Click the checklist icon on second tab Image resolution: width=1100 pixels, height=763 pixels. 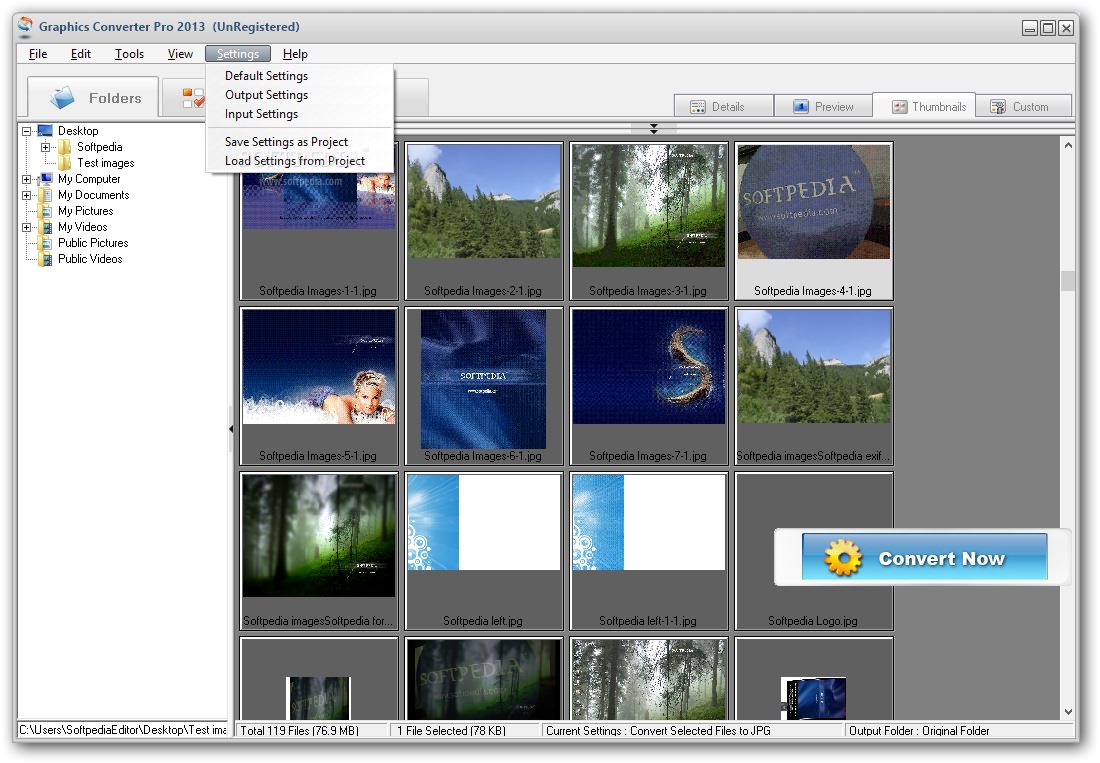coord(193,98)
